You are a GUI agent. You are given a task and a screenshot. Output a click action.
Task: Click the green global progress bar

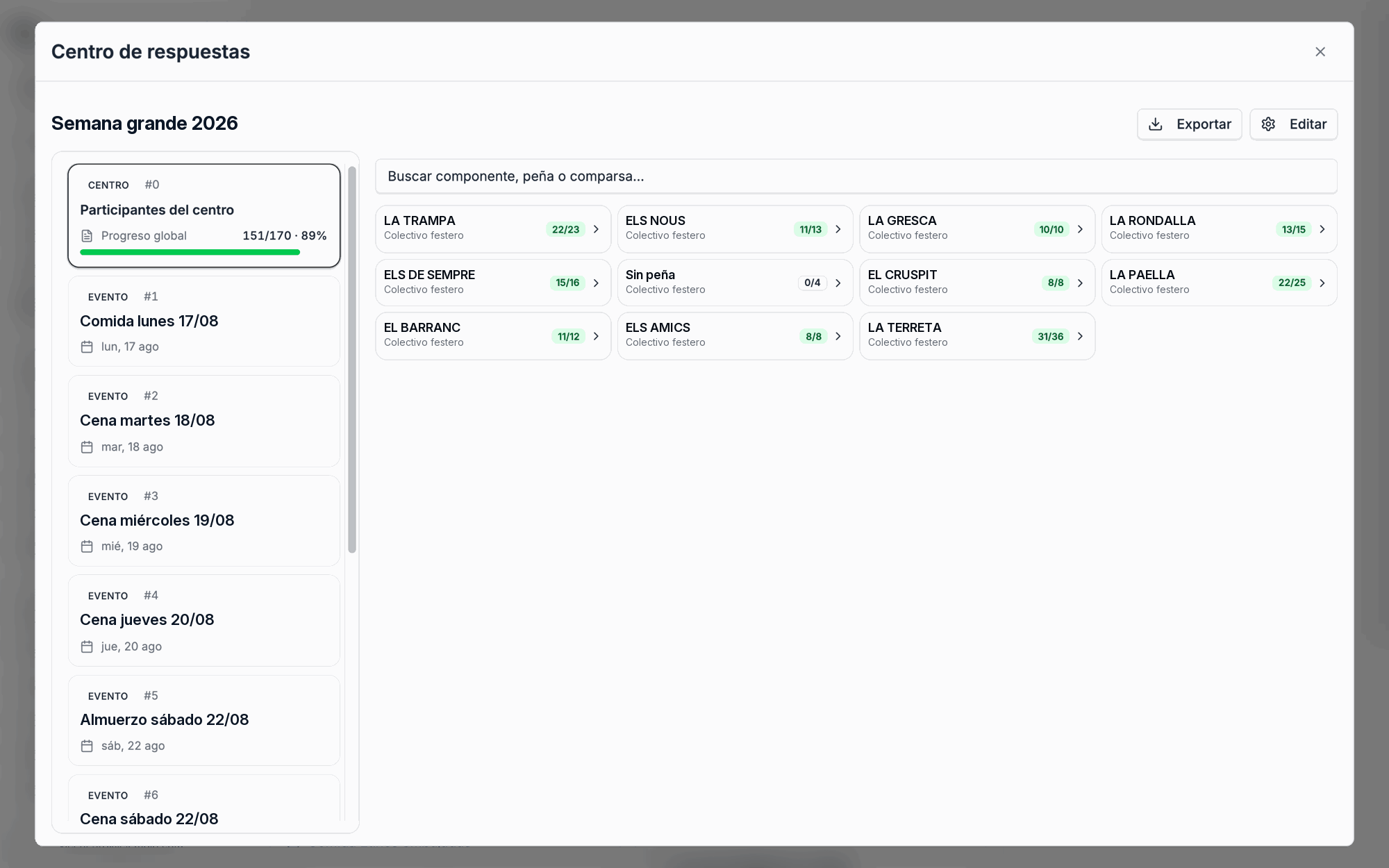190,252
